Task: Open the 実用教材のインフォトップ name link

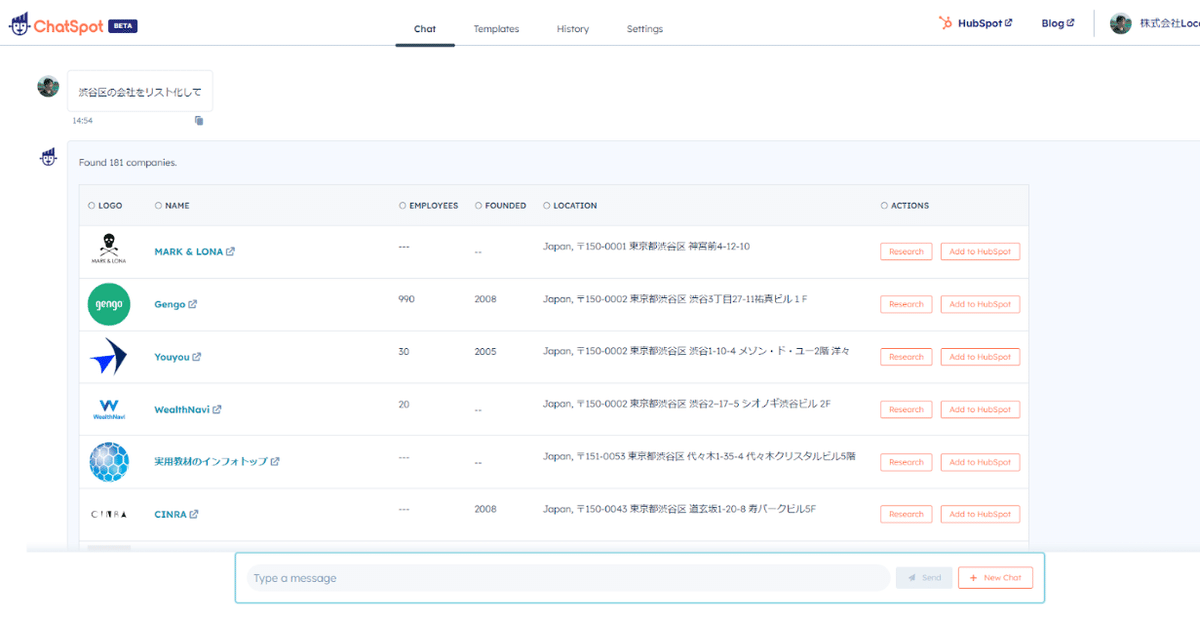Action: click(x=211, y=462)
